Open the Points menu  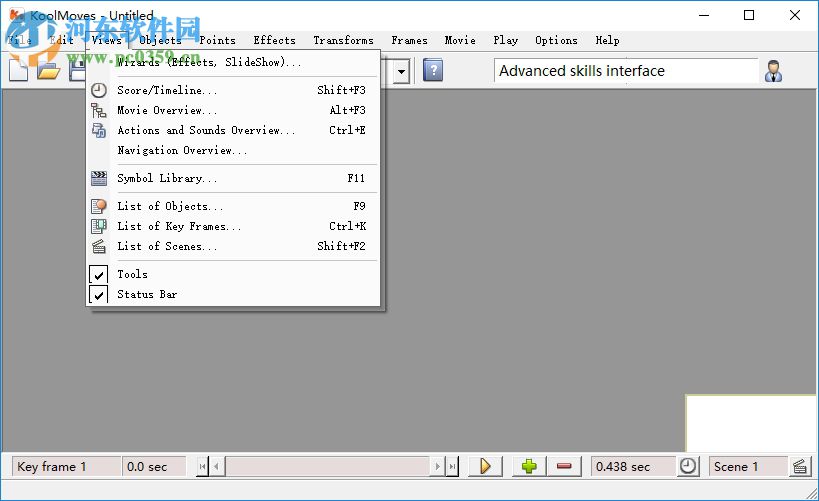[x=217, y=40]
